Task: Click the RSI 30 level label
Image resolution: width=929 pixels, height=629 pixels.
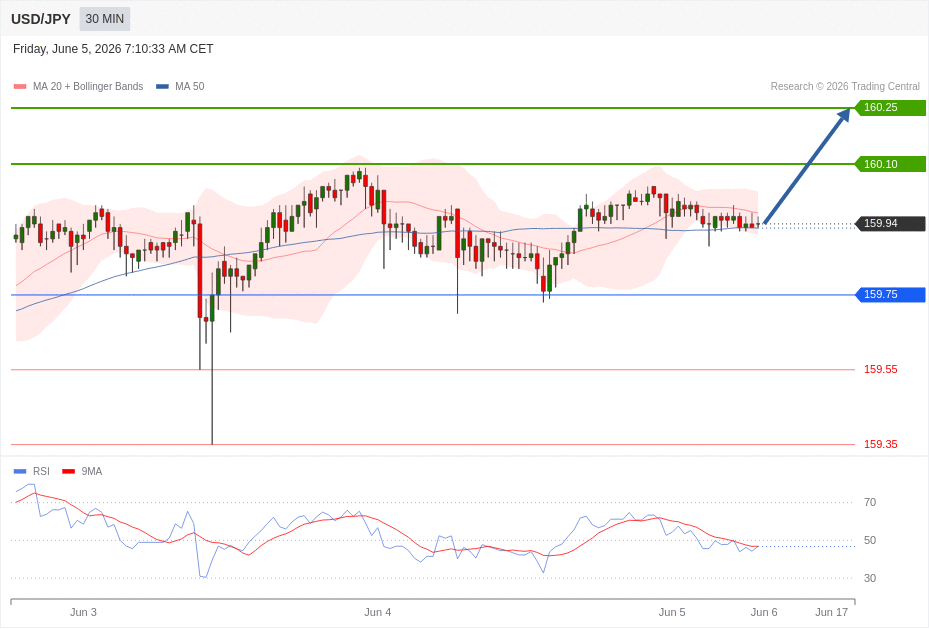Action: [870, 578]
